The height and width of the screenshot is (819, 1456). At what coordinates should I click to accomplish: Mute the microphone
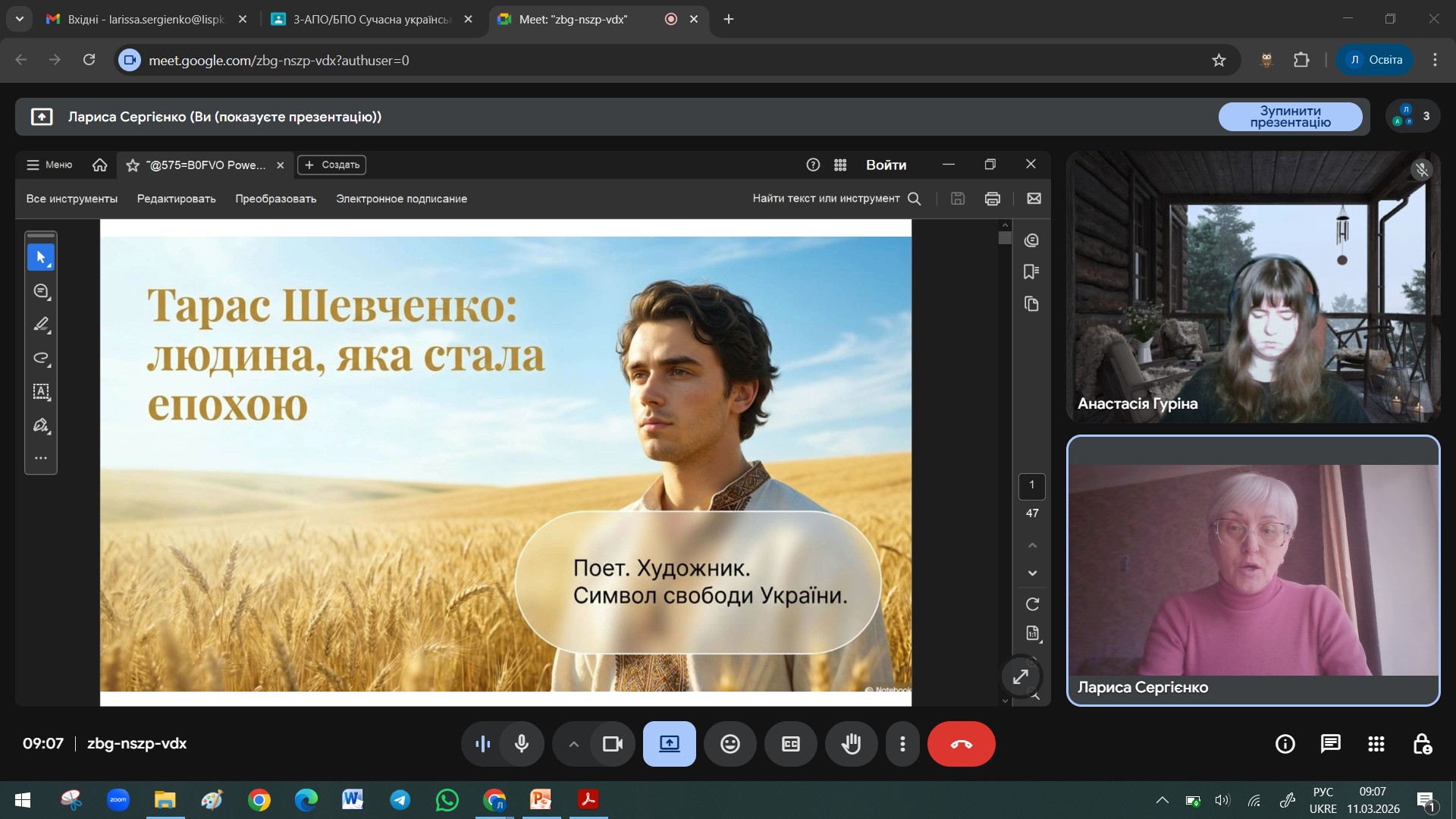(522, 744)
